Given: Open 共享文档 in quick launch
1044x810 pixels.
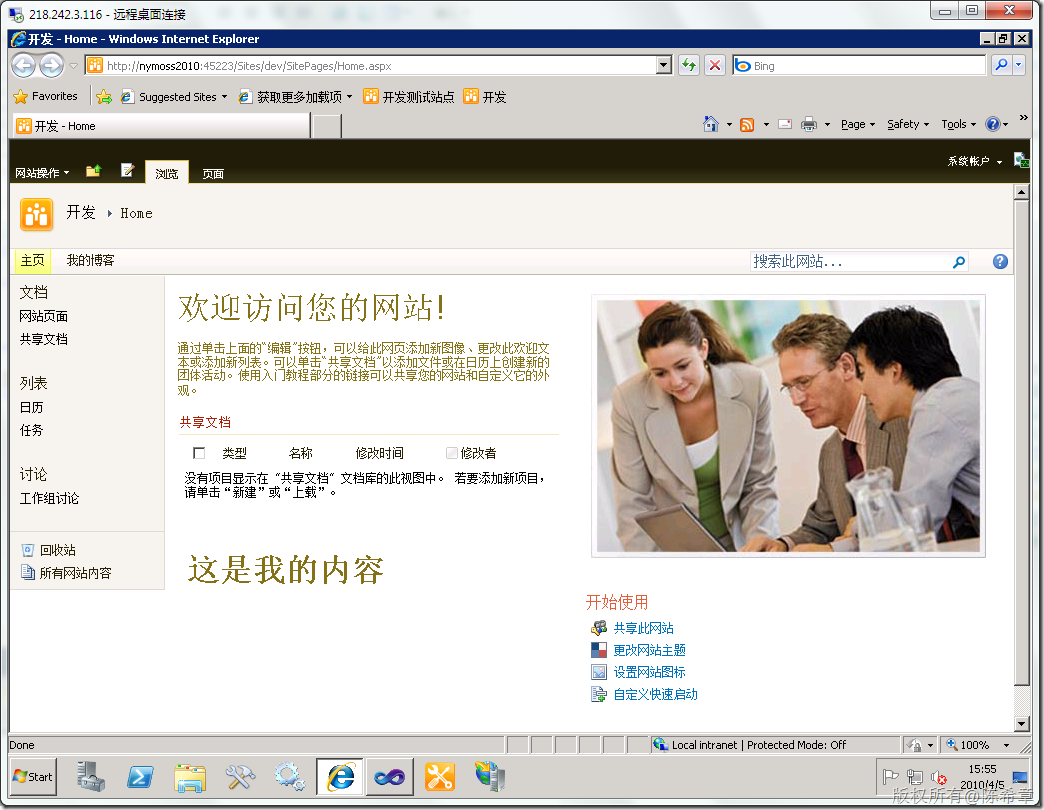Looking at the screenshot, I should coord(44,339).
